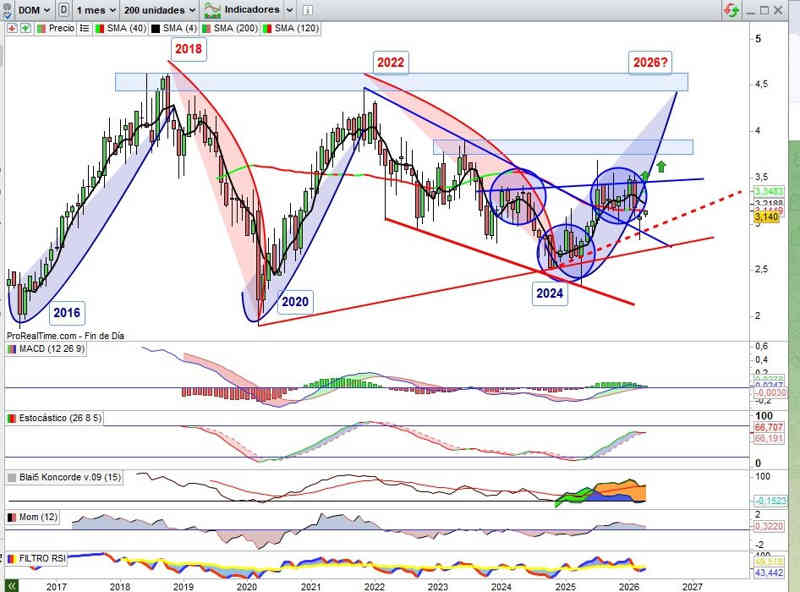800x592 pixels.
Task: Click the black SMA (4) color swatch
Action: click(x=155, y=29)
